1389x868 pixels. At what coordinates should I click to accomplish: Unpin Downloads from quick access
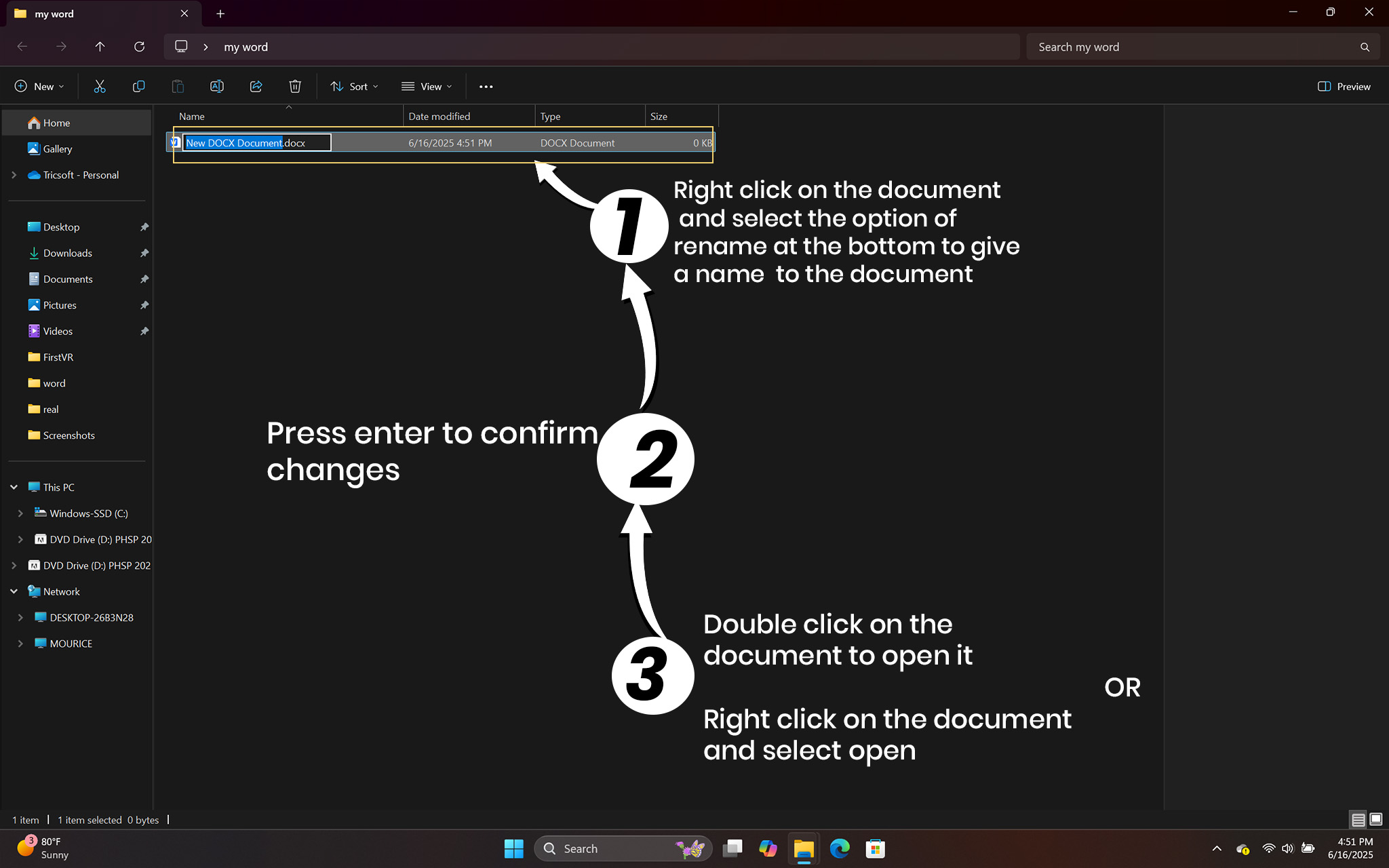[144, 252]
